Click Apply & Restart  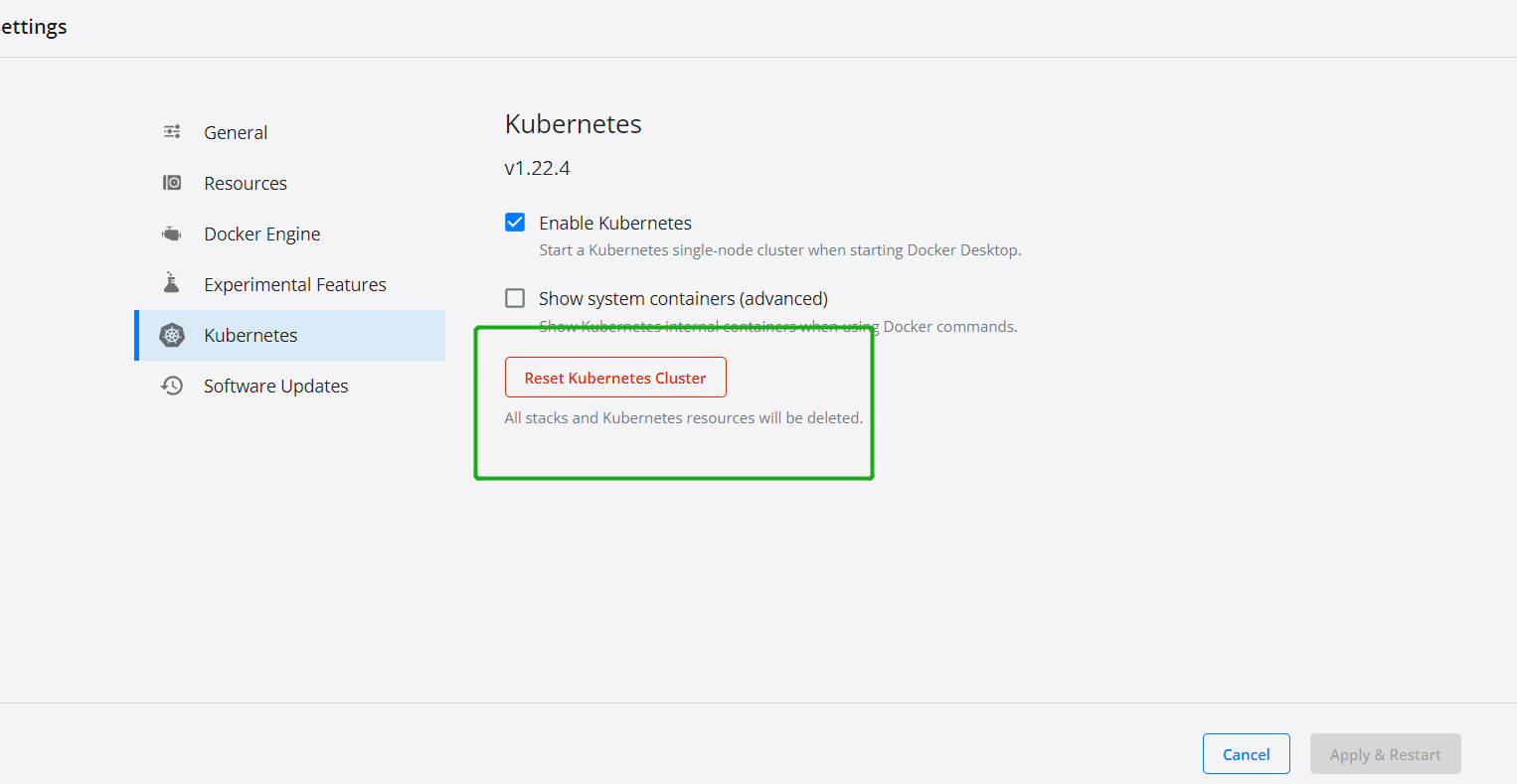tap(1385, 753)
